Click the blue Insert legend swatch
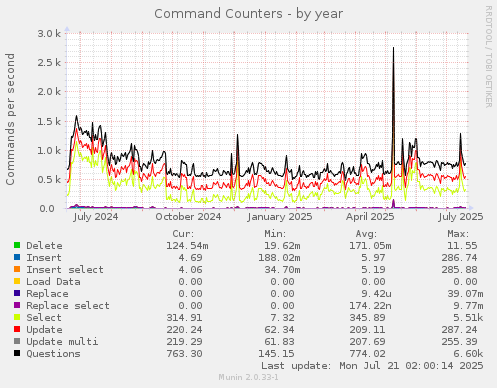This screenshot has height=388, width=497. 17,257
